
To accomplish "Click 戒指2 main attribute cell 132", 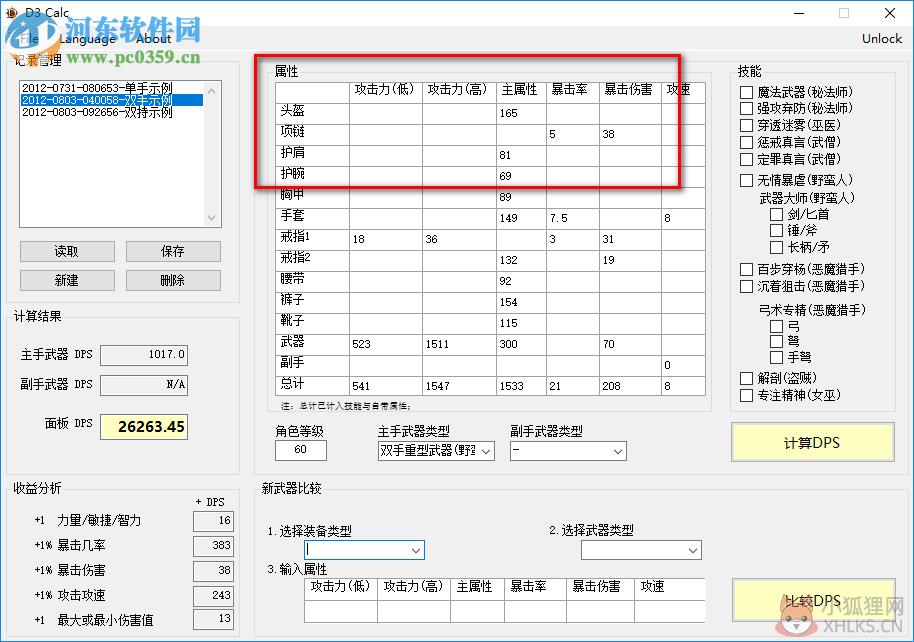I will coord(521,260).
